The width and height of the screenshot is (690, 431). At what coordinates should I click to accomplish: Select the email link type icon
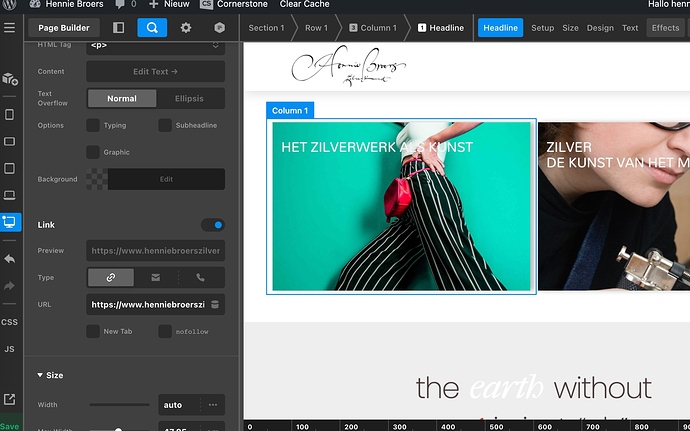156,277
